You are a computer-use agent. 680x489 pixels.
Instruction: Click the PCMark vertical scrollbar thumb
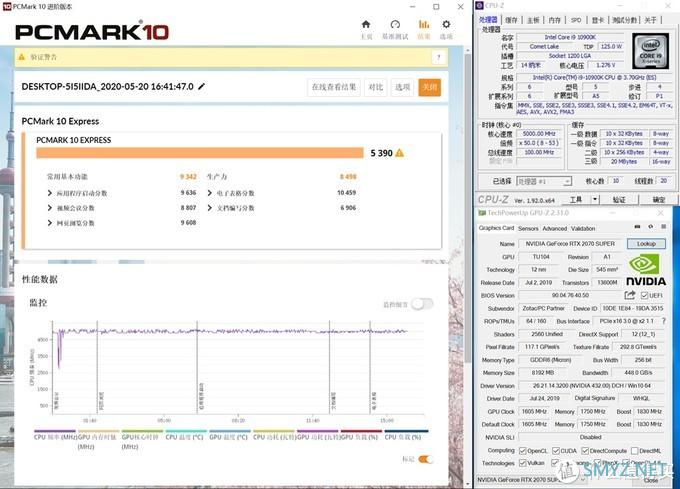(x=467, y=208)
